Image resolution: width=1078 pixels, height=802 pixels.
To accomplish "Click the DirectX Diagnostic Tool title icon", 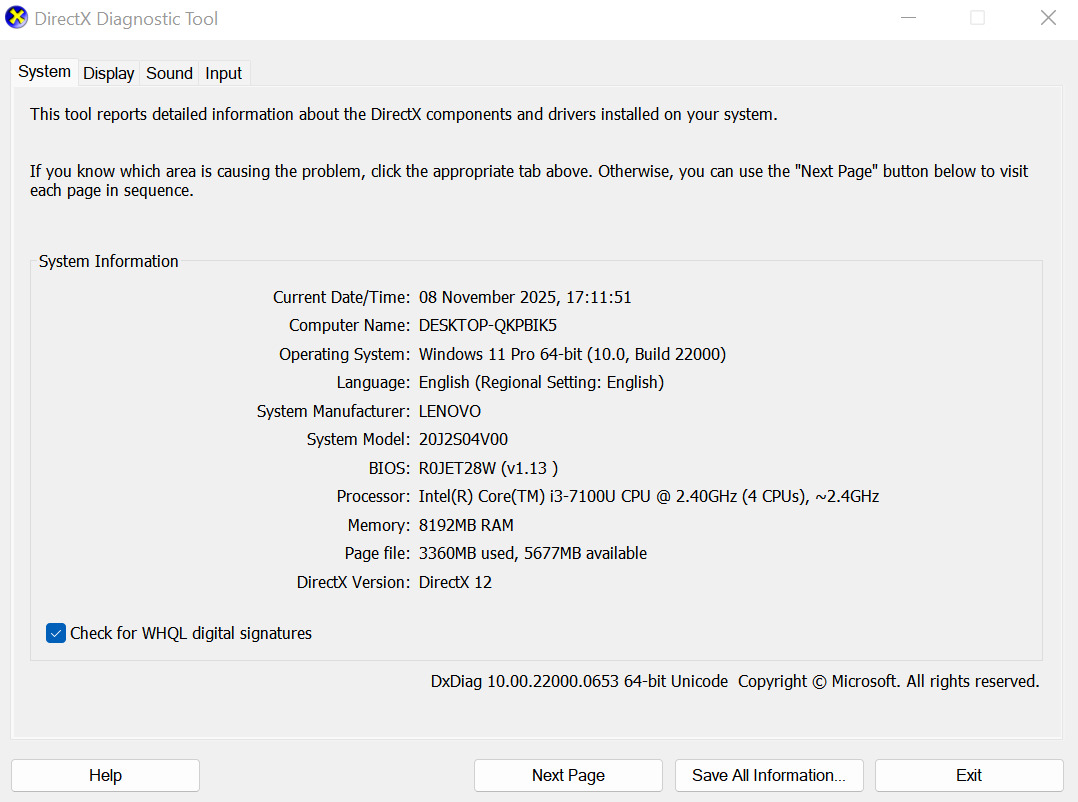I will 17,18.
